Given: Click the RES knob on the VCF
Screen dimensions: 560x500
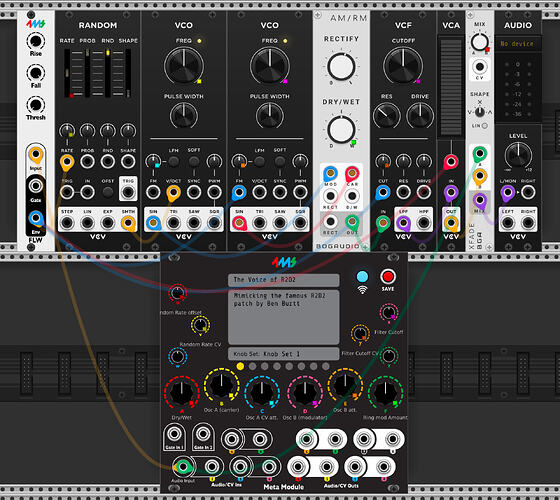Looking at the screenshot, I should [x=386, y=116].
